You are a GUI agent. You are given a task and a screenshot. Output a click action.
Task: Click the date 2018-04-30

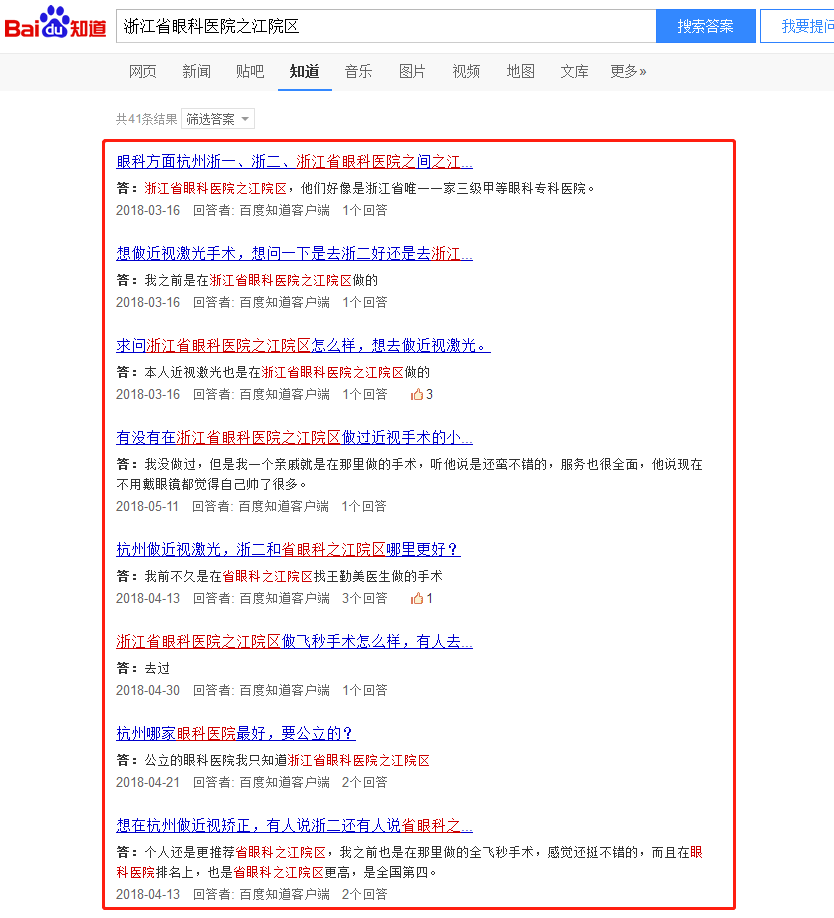(148, 691)
